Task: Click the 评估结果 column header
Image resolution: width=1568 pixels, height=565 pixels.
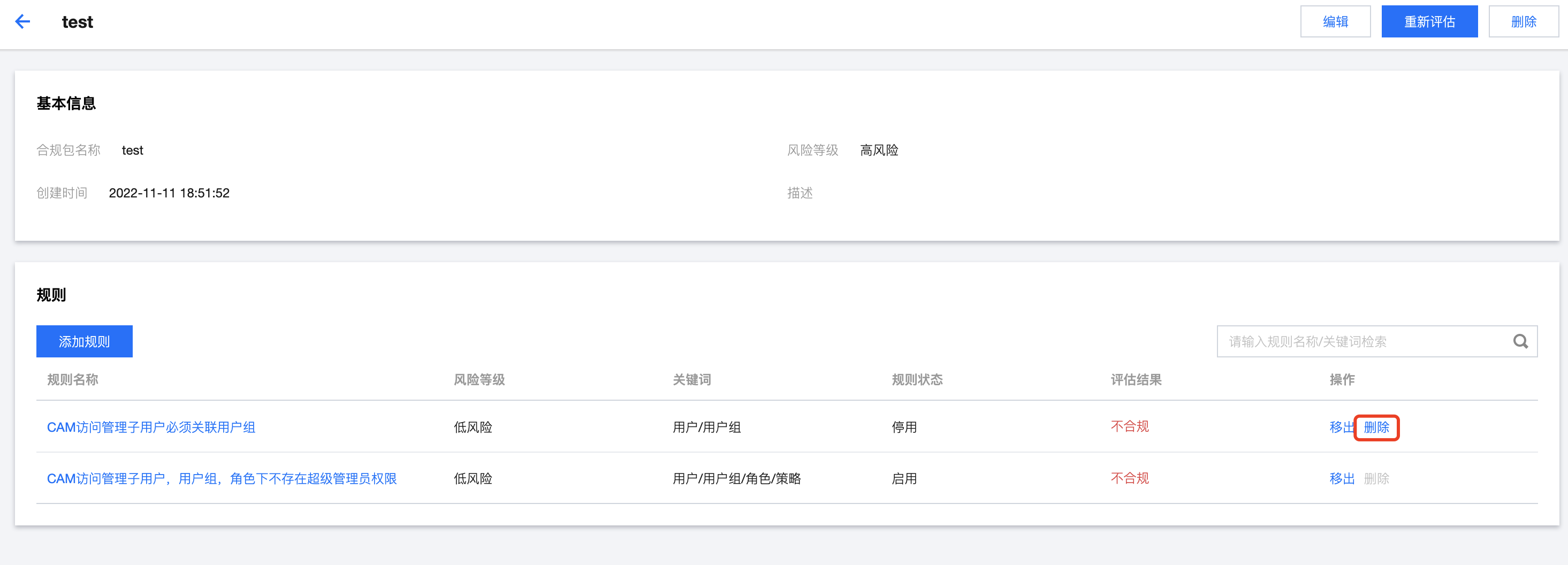Action: (1136, 380)
